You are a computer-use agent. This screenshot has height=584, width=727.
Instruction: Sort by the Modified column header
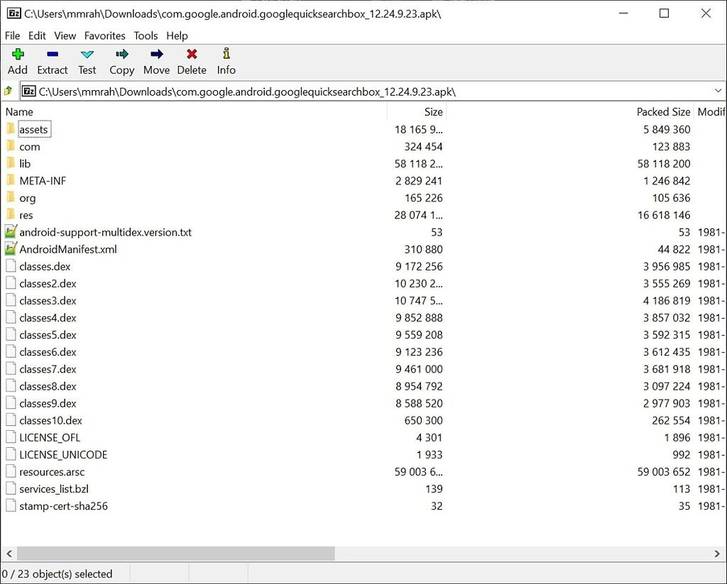click(710, 112)
